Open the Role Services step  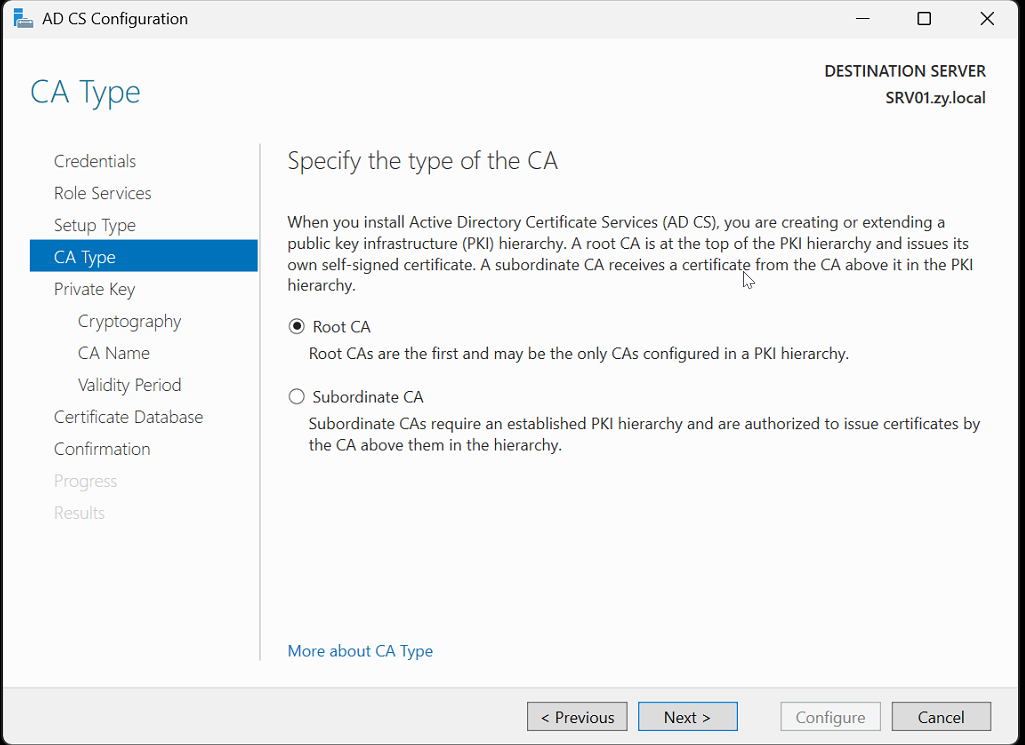(103, 193)
